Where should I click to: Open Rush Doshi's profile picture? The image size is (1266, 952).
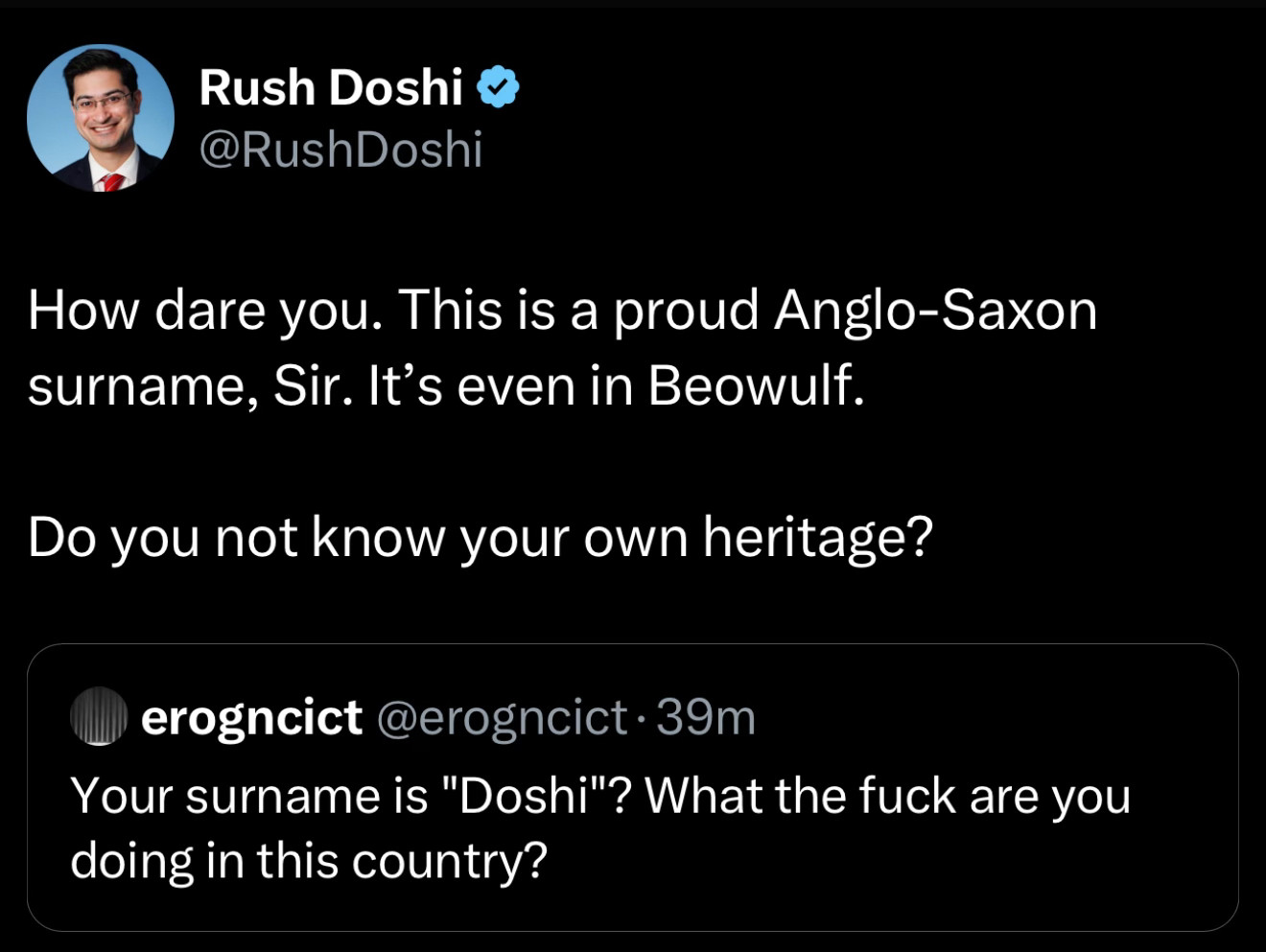coord(101,118)
